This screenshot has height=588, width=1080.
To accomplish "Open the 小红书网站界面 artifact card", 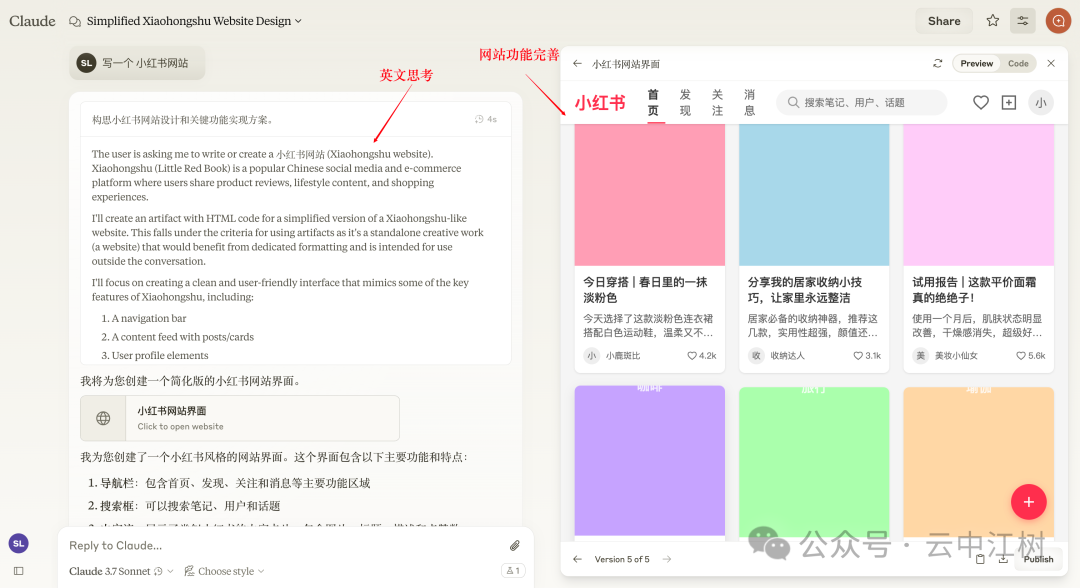I will (x=240, y=418).
